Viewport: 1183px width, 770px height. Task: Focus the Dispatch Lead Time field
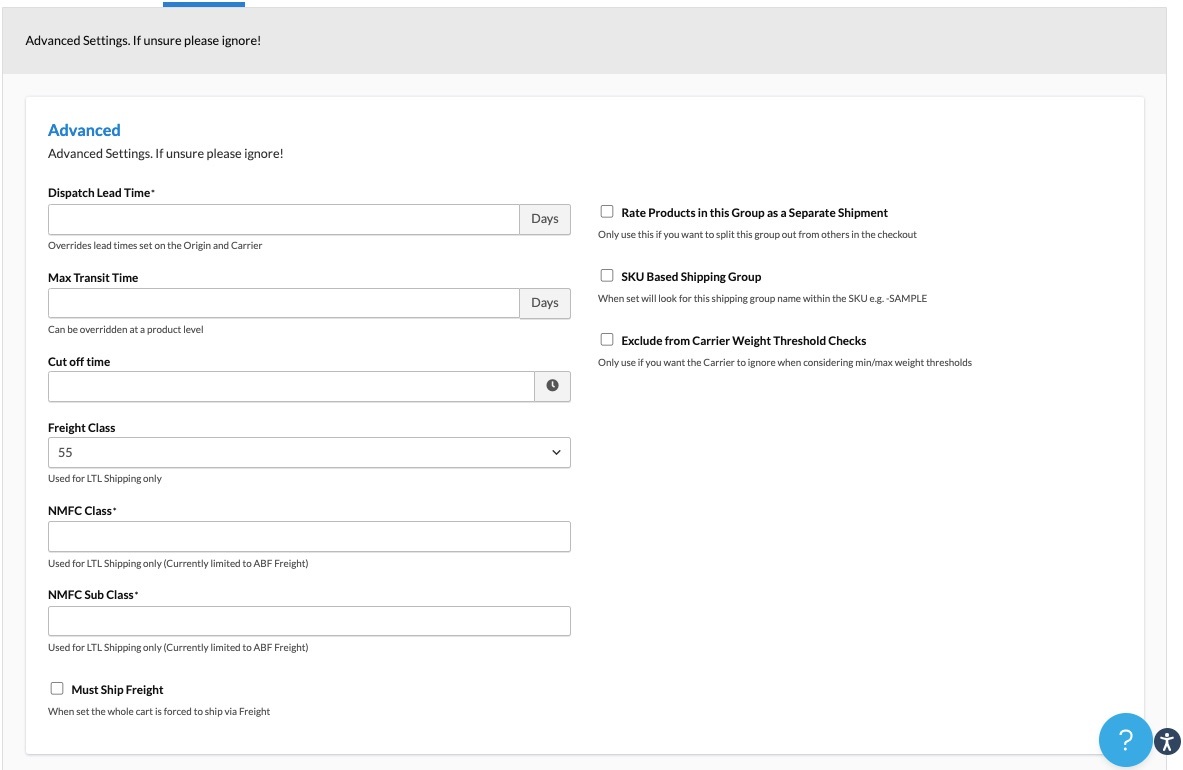click(x=283, y=219)
